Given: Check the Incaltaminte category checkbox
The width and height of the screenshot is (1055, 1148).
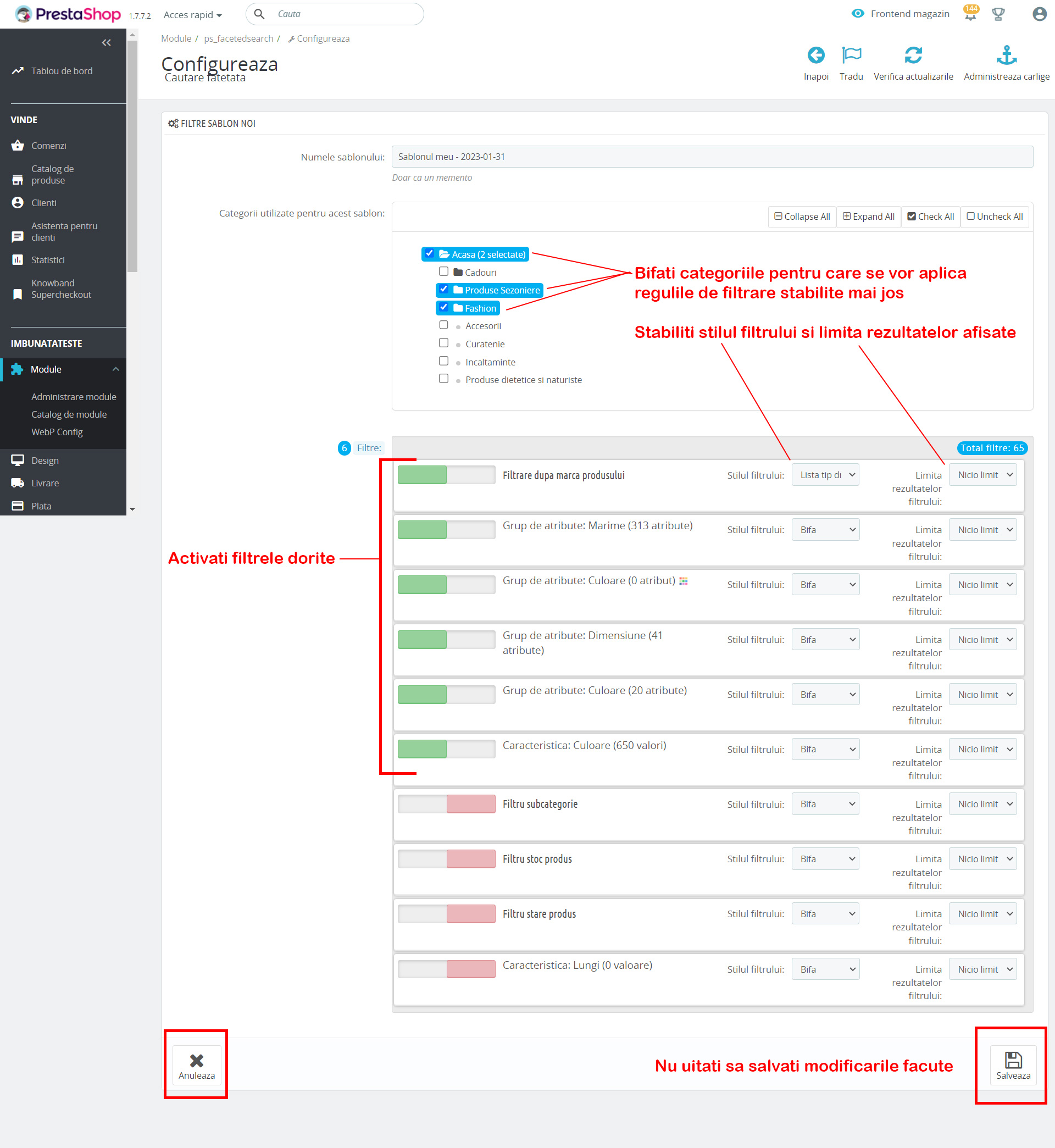Looking at the screenshot, I should [443, 361].
